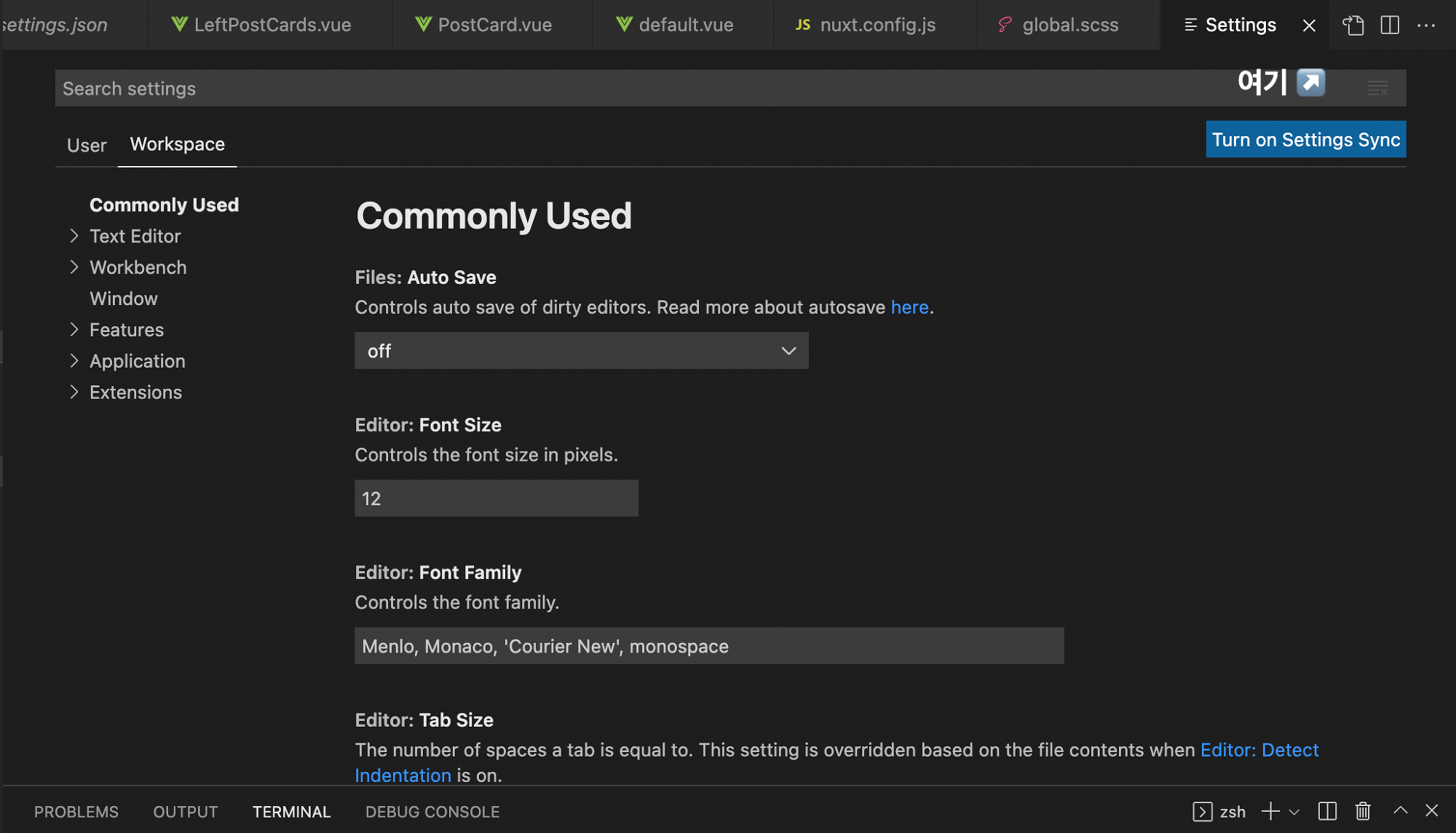The width and height of the screenshot is (1456, 833).
Task: Open Settings JSON file icon
Action: [x=1353, y=25]
